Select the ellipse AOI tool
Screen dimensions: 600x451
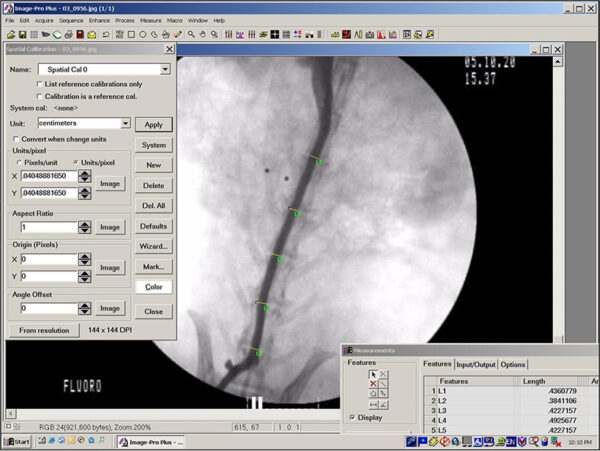(143, 35)
